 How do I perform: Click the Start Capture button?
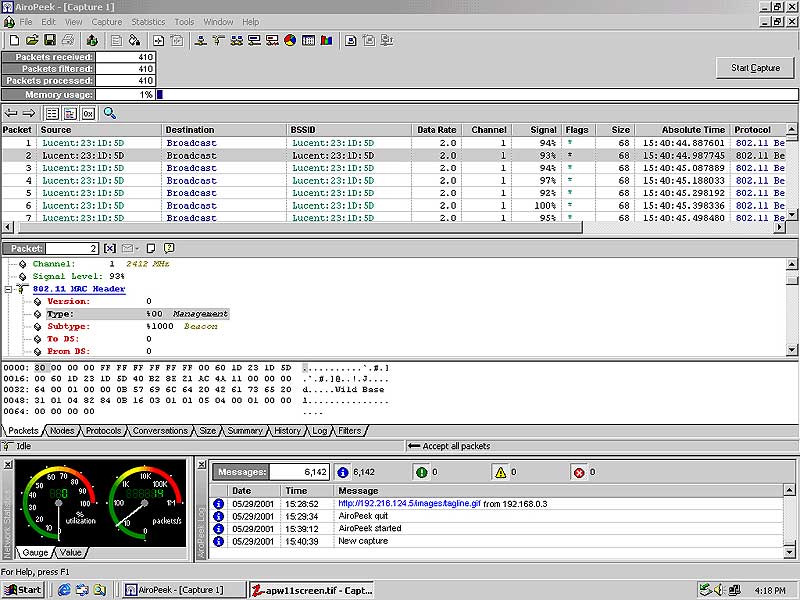[x=755, y=68]
